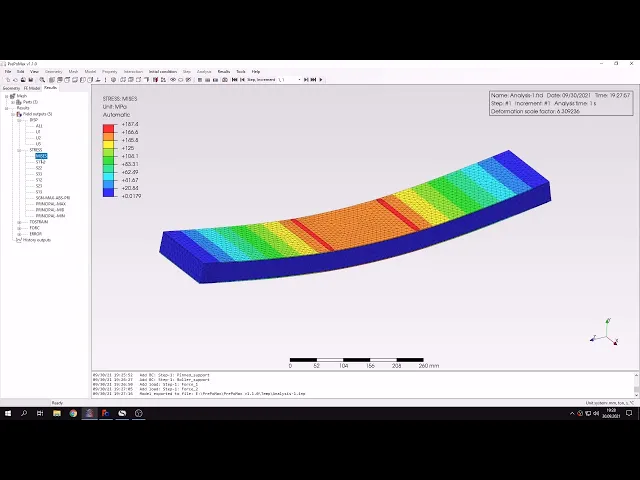Click the Open file toolbar icon

point(16,80)
